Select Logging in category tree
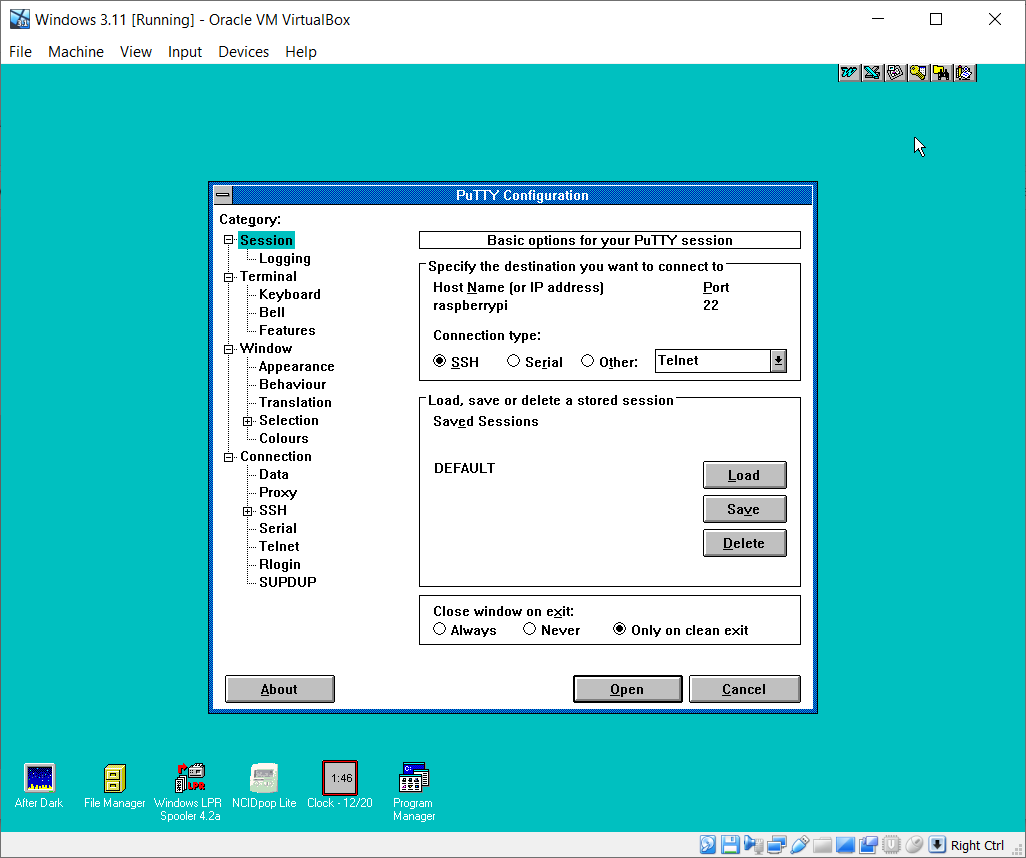 point(285,259)
